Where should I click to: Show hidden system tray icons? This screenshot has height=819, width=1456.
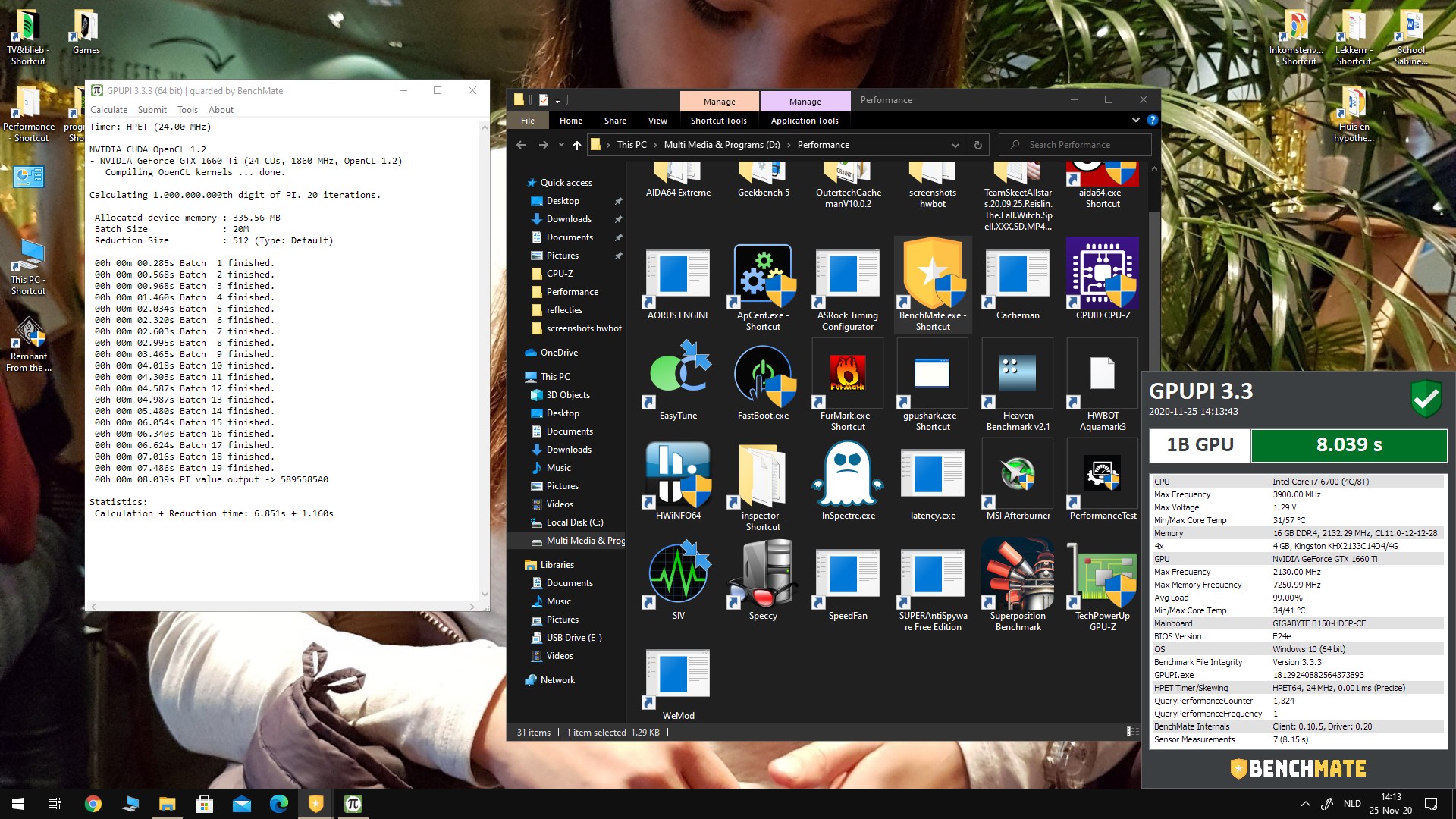pyautogui.click(x=1305, y=804)
